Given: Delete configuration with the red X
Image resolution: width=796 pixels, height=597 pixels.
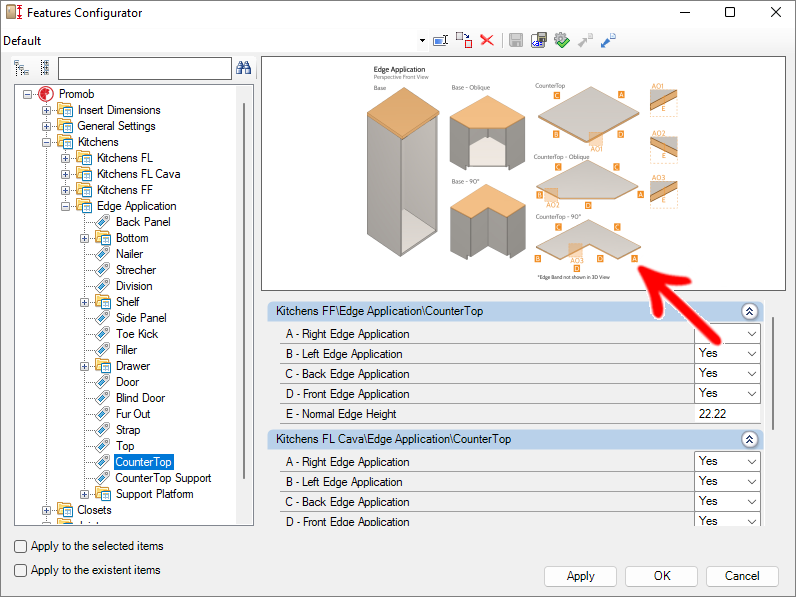Looking at the screenshot, I should (487, 40).
